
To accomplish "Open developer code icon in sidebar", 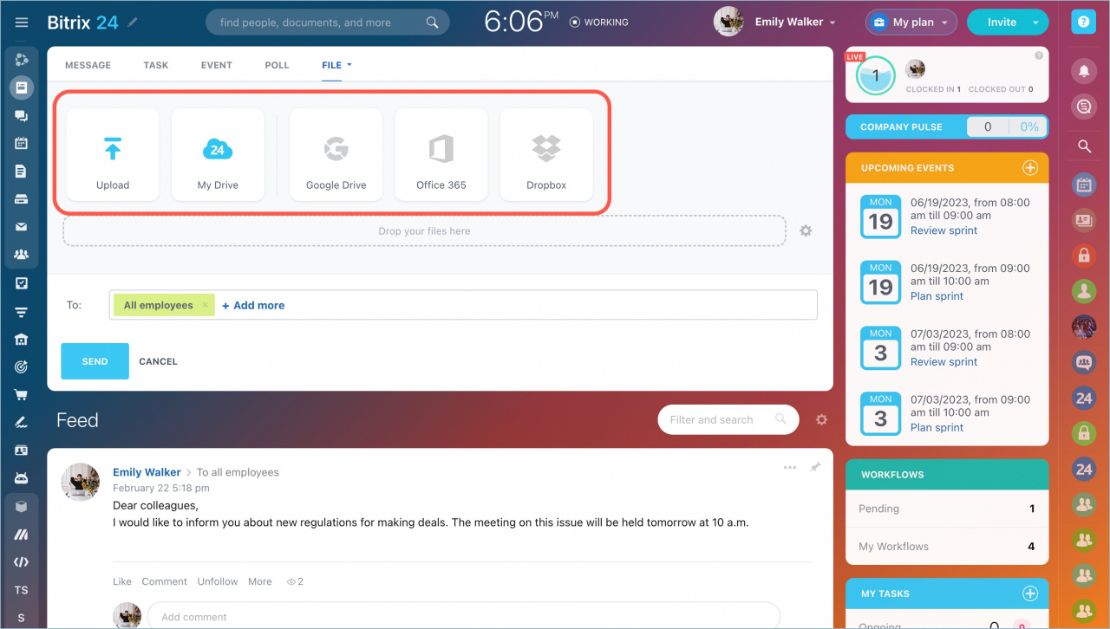I will point(21,562).
